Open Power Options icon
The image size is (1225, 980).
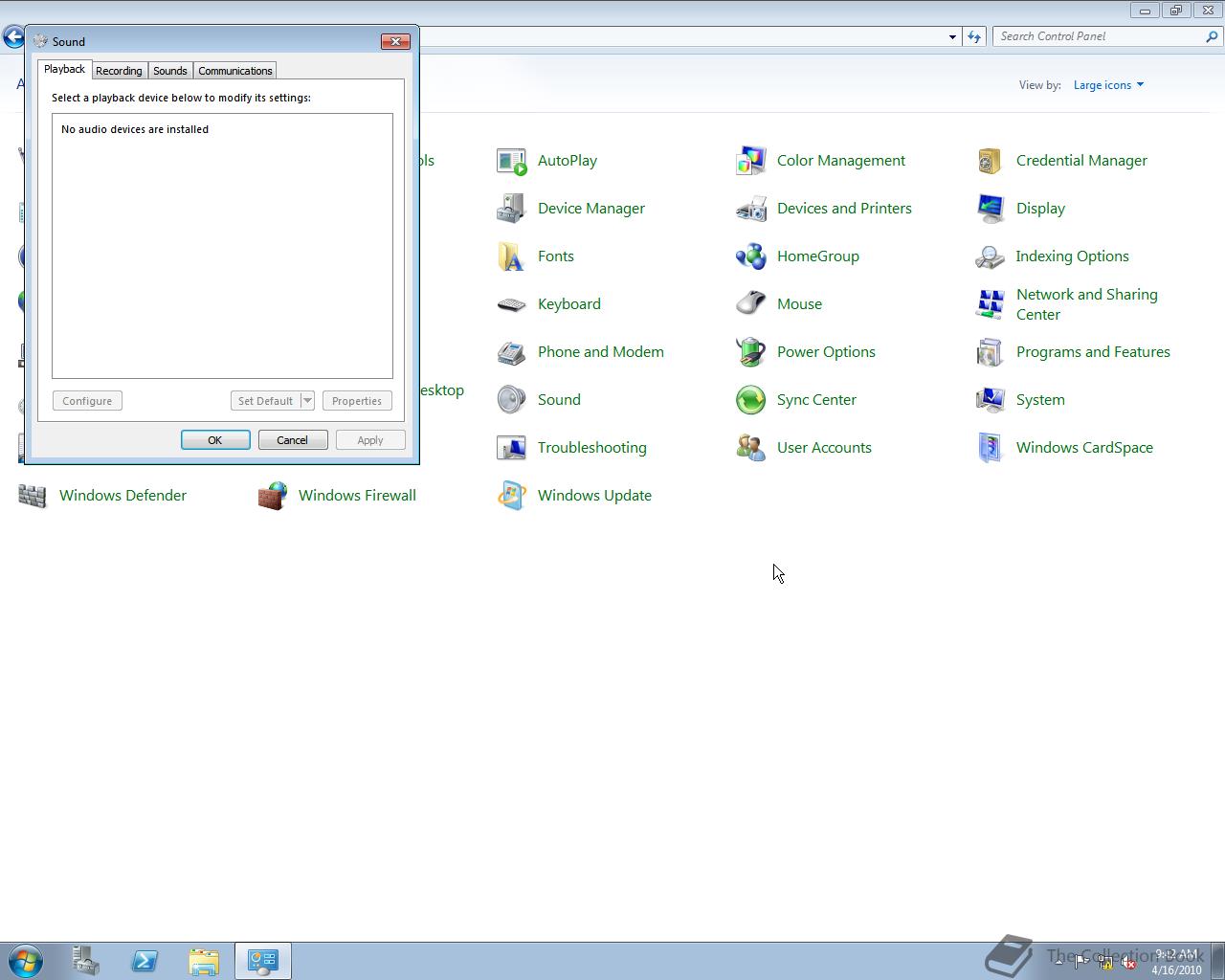coord(751,352)
